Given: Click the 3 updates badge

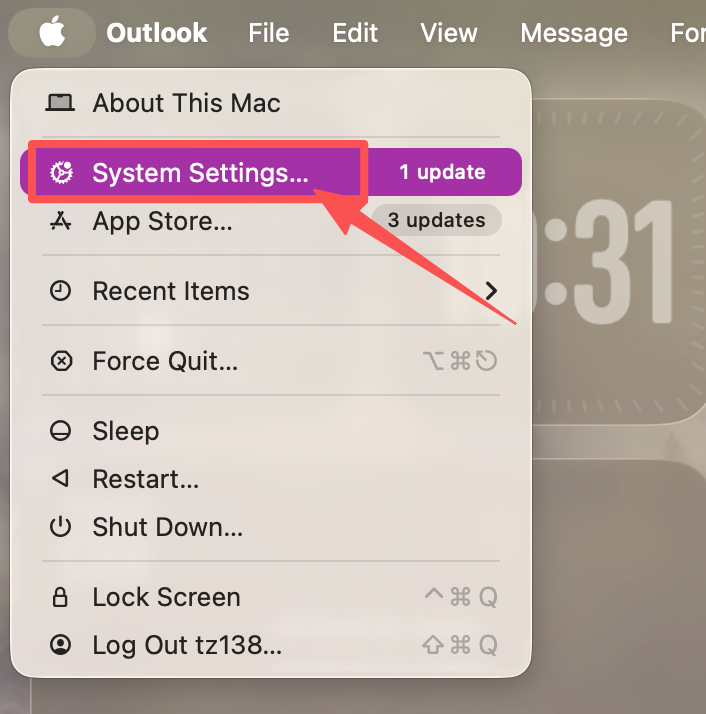Looking at the screenshot, I should coord(437,220).
